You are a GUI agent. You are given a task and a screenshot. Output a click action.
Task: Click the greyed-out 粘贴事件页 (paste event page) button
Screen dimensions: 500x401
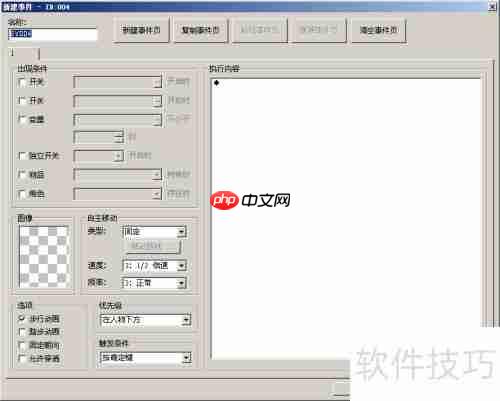(259, 30)
